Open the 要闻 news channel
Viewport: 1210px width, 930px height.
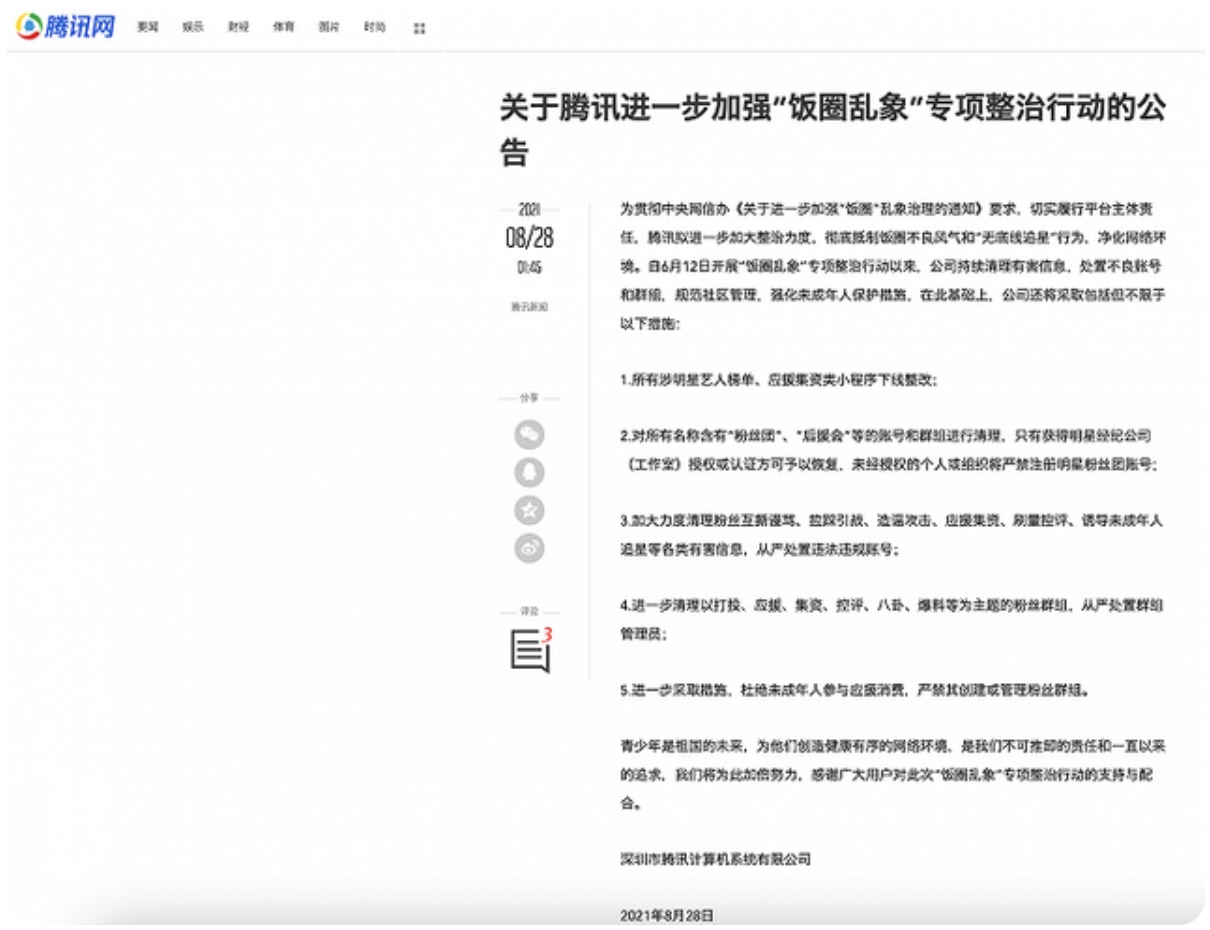(x=148, y=29)
